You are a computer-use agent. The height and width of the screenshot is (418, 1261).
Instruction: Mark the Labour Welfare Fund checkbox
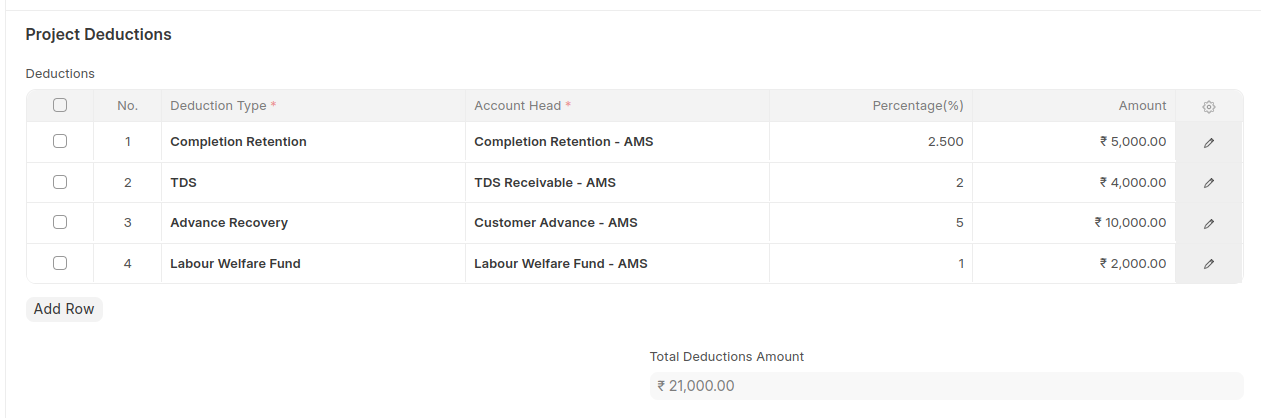(60, 263)
